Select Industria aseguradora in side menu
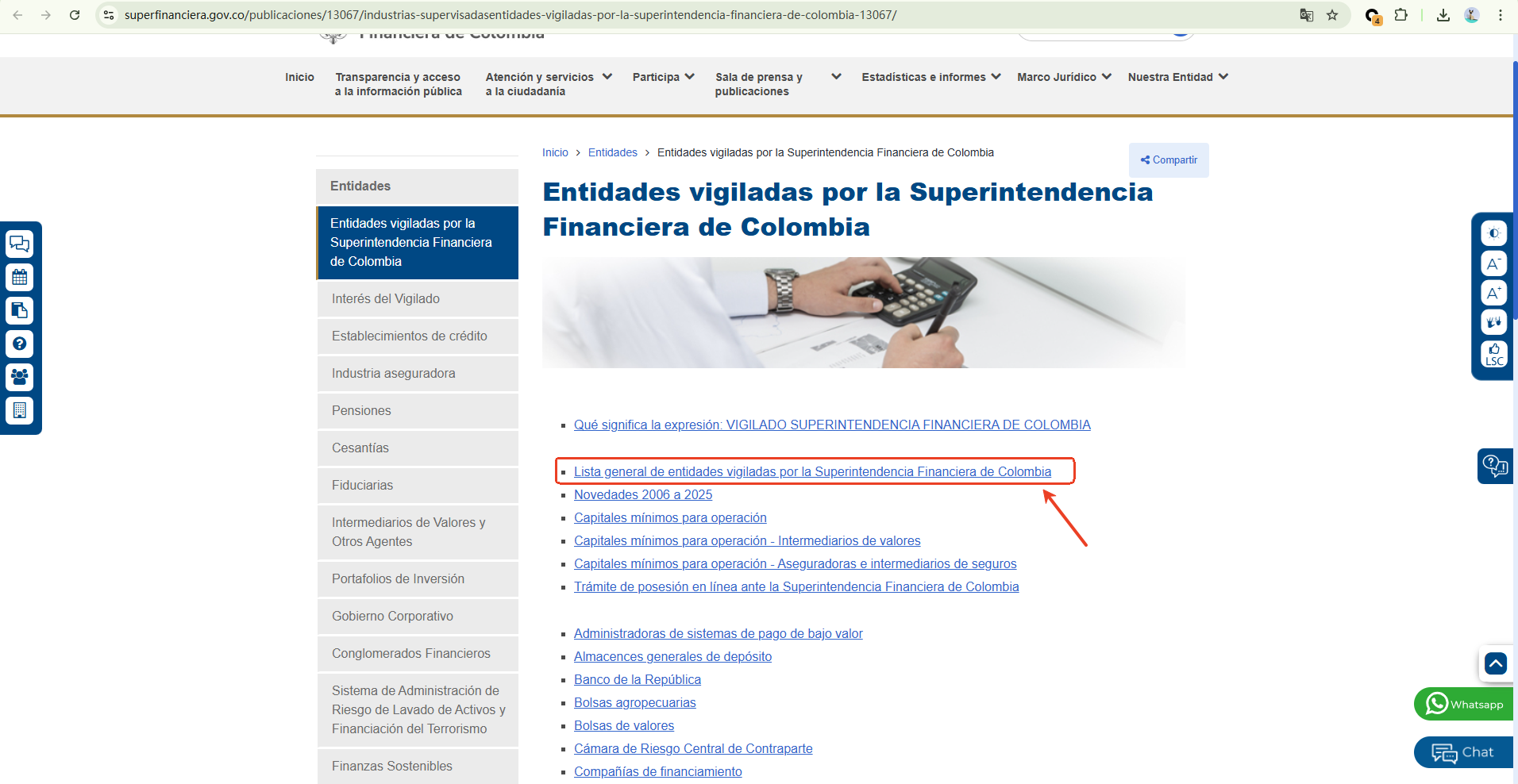 click(x=418, y=374)
